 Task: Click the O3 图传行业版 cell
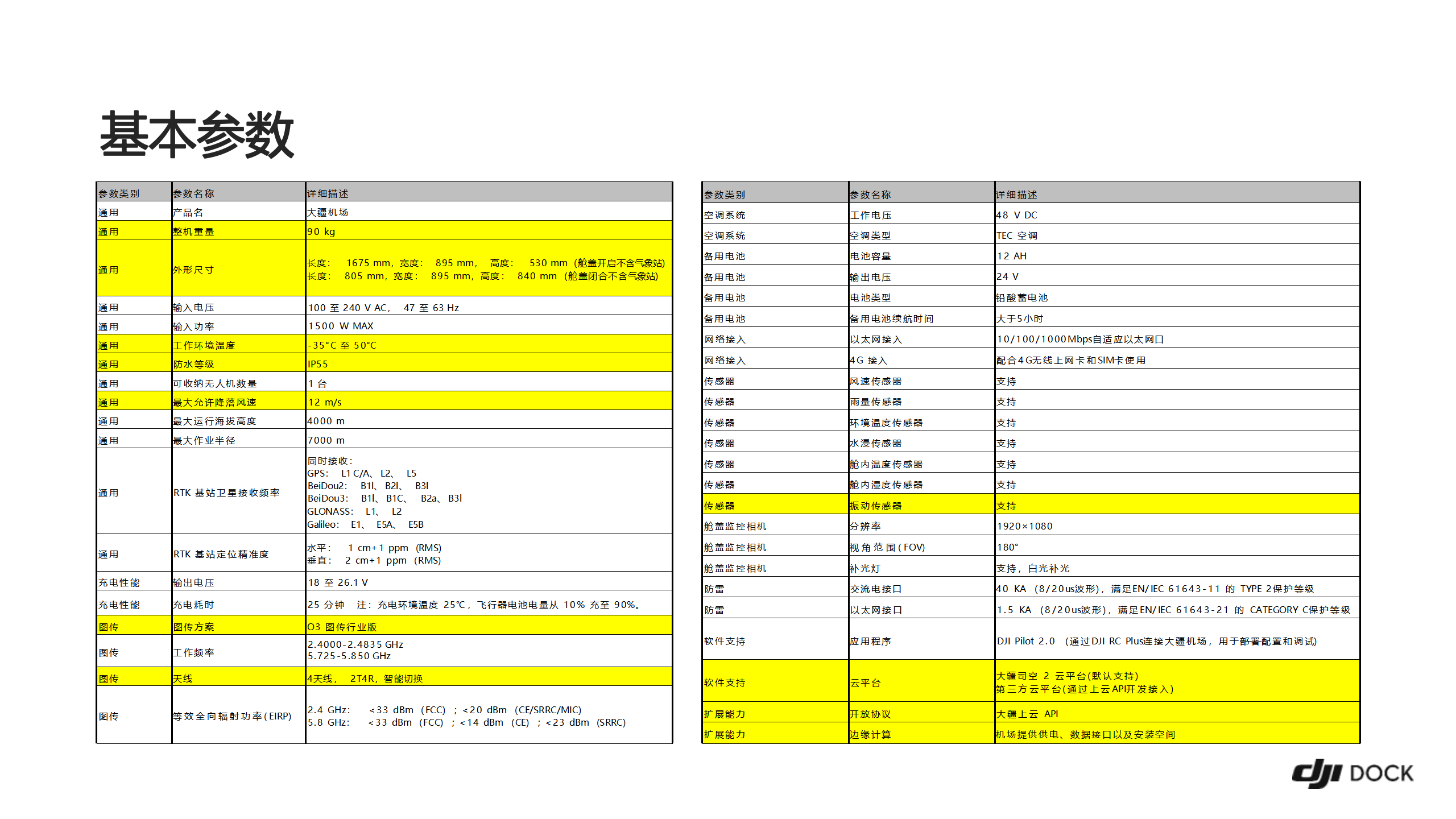tap(489, 626)
